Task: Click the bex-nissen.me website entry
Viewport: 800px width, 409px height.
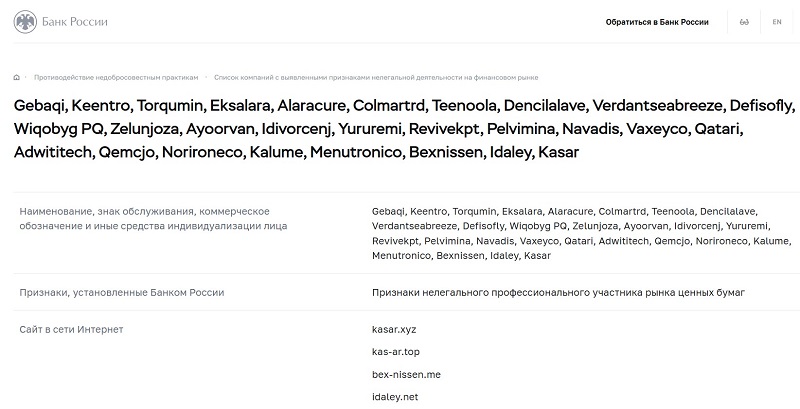Action: (406, 375)
